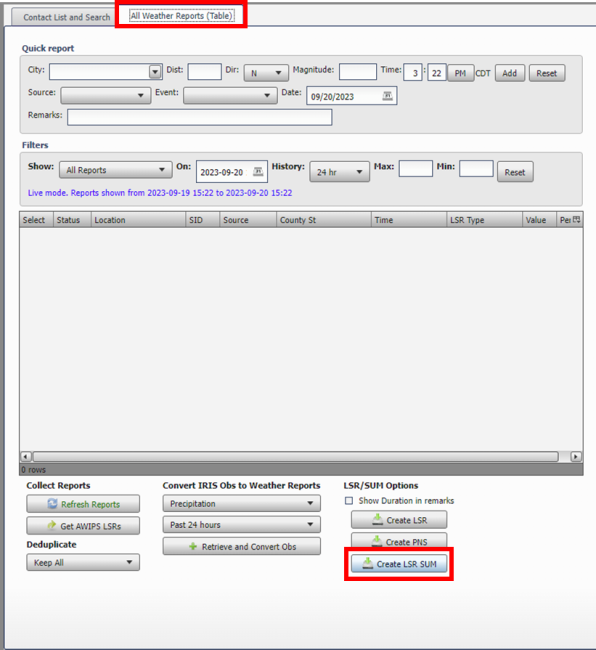Select All Weather Reports (Table) tab
This screenshot has height=650, width=596.
[x=182, y=16]
